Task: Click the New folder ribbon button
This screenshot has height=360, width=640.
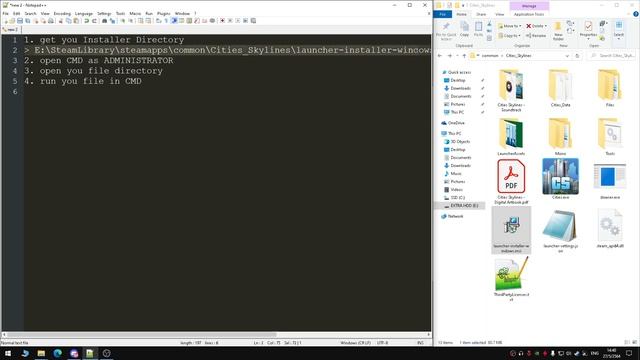Action: [558, 31]
